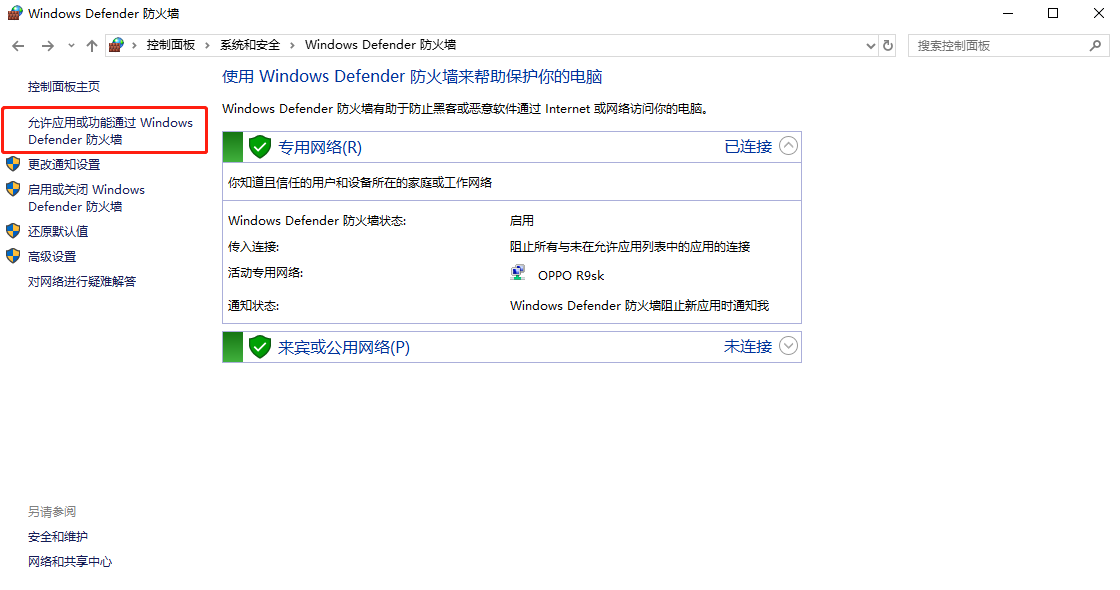Click the 专用网络(R) heading

point(320,147)
